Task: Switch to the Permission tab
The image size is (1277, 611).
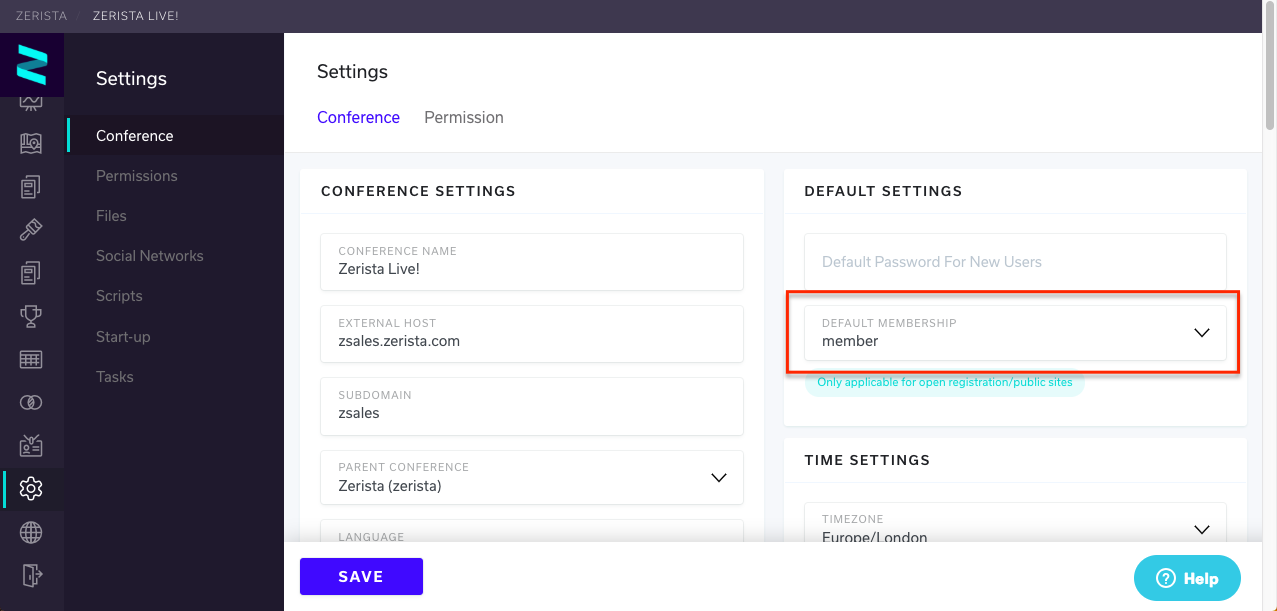Action: [x=464, y=117]
